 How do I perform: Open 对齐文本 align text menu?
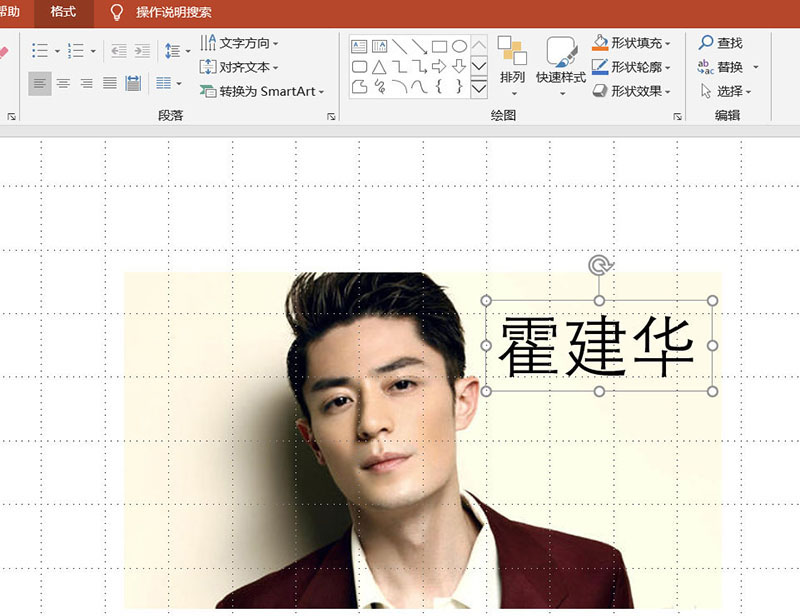239,67
